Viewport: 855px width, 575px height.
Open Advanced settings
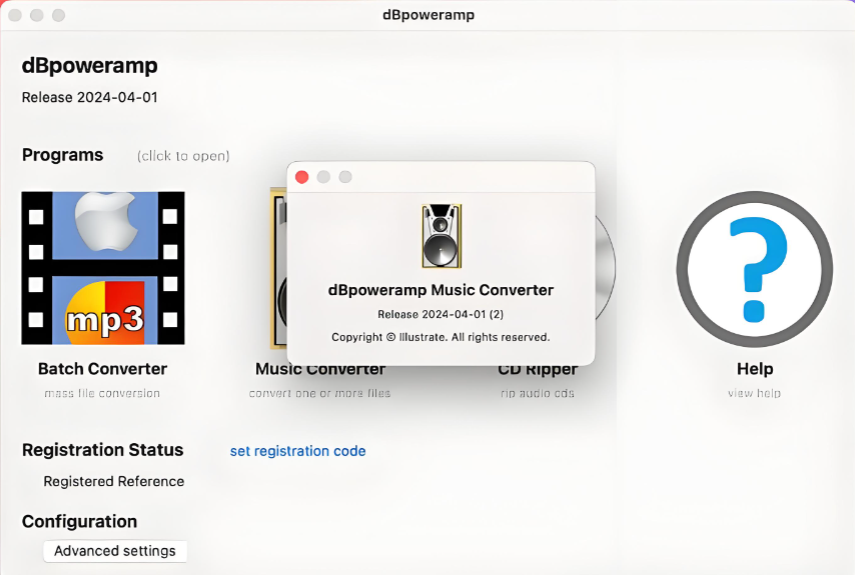point(115,551)
